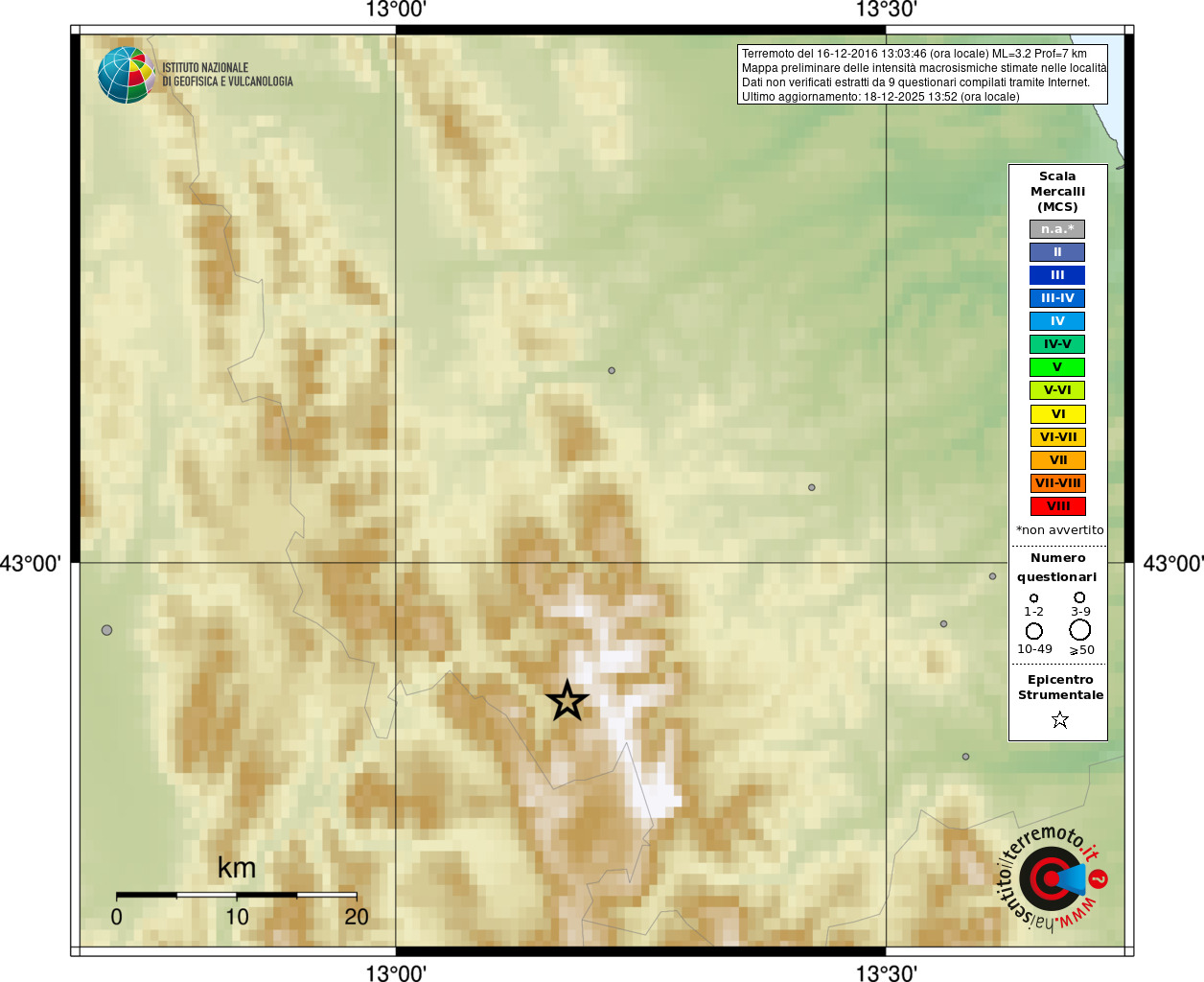Click the marker nearest to the '≥50' circle
The height and width of the screenshot is (982, 1204).
pyautogui.click(x=943, y=623)
